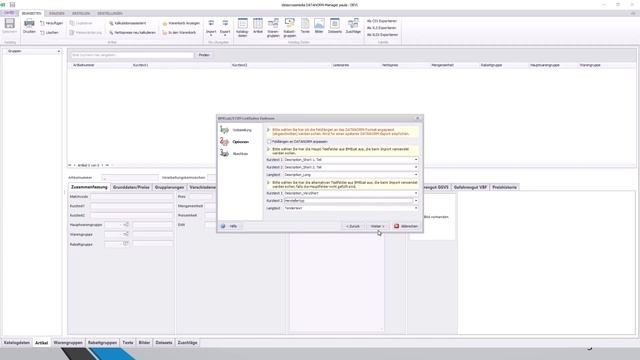The width and height of the screenshot is (640, 360).
Task: Switch to the Katalogdaten bottom tab
Action: (x=17, y=343)
